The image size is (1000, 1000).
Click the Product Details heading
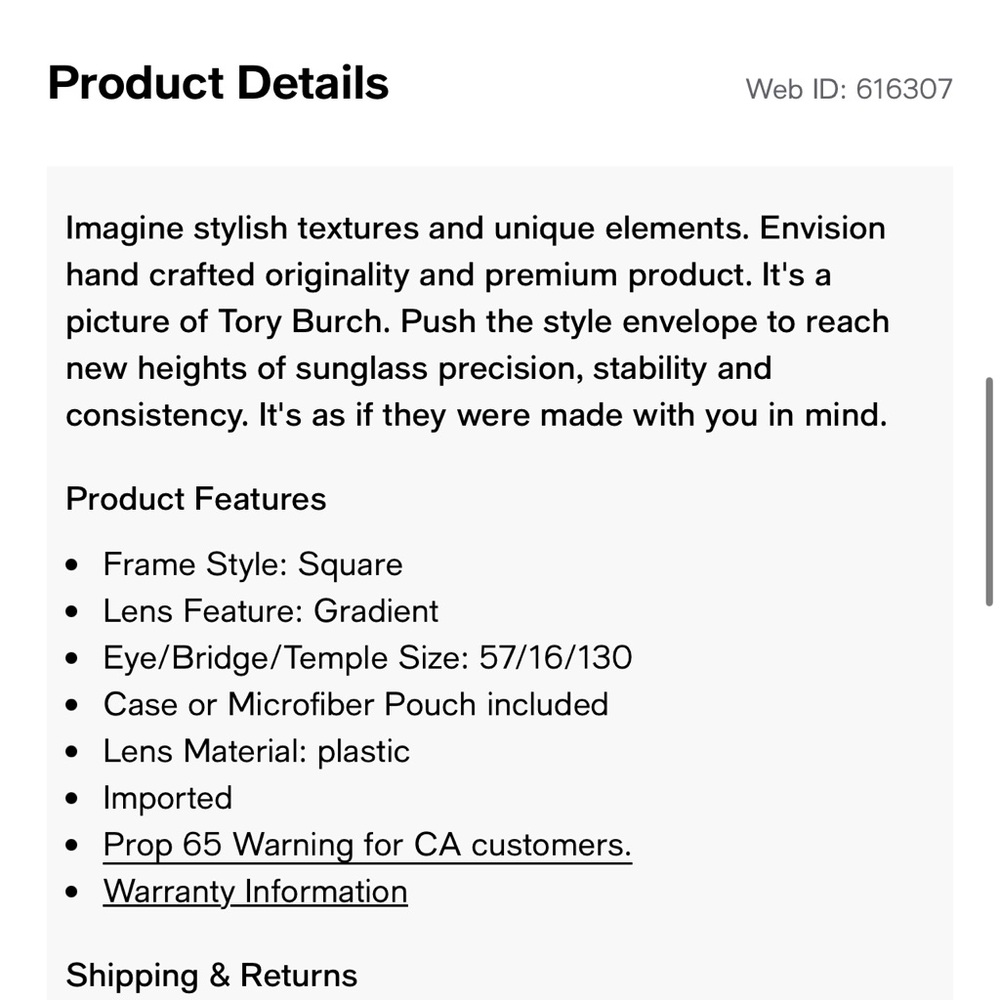(218, 83)
